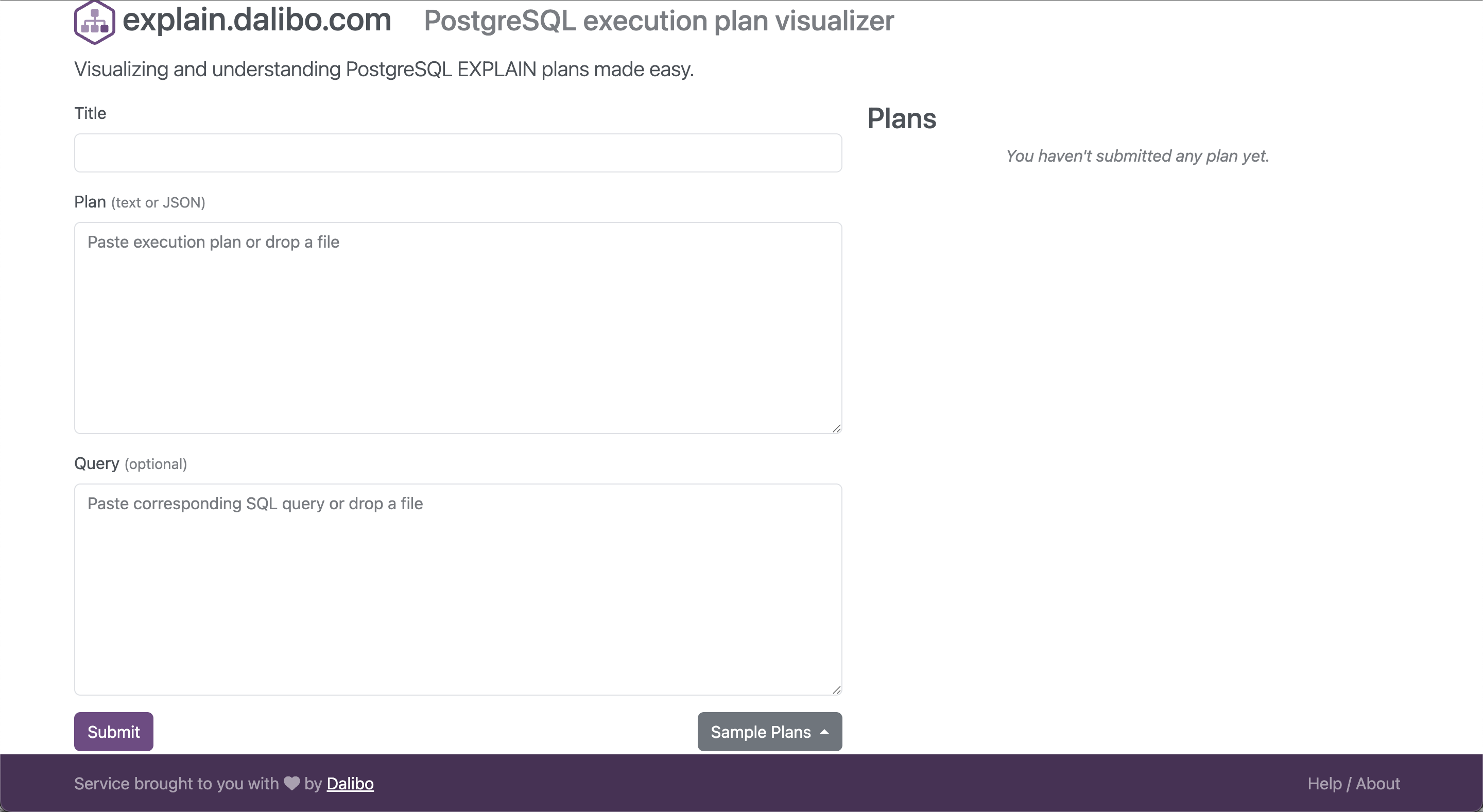
Task: Click the Query (optional) label
Action: click(x=131, y=464)
